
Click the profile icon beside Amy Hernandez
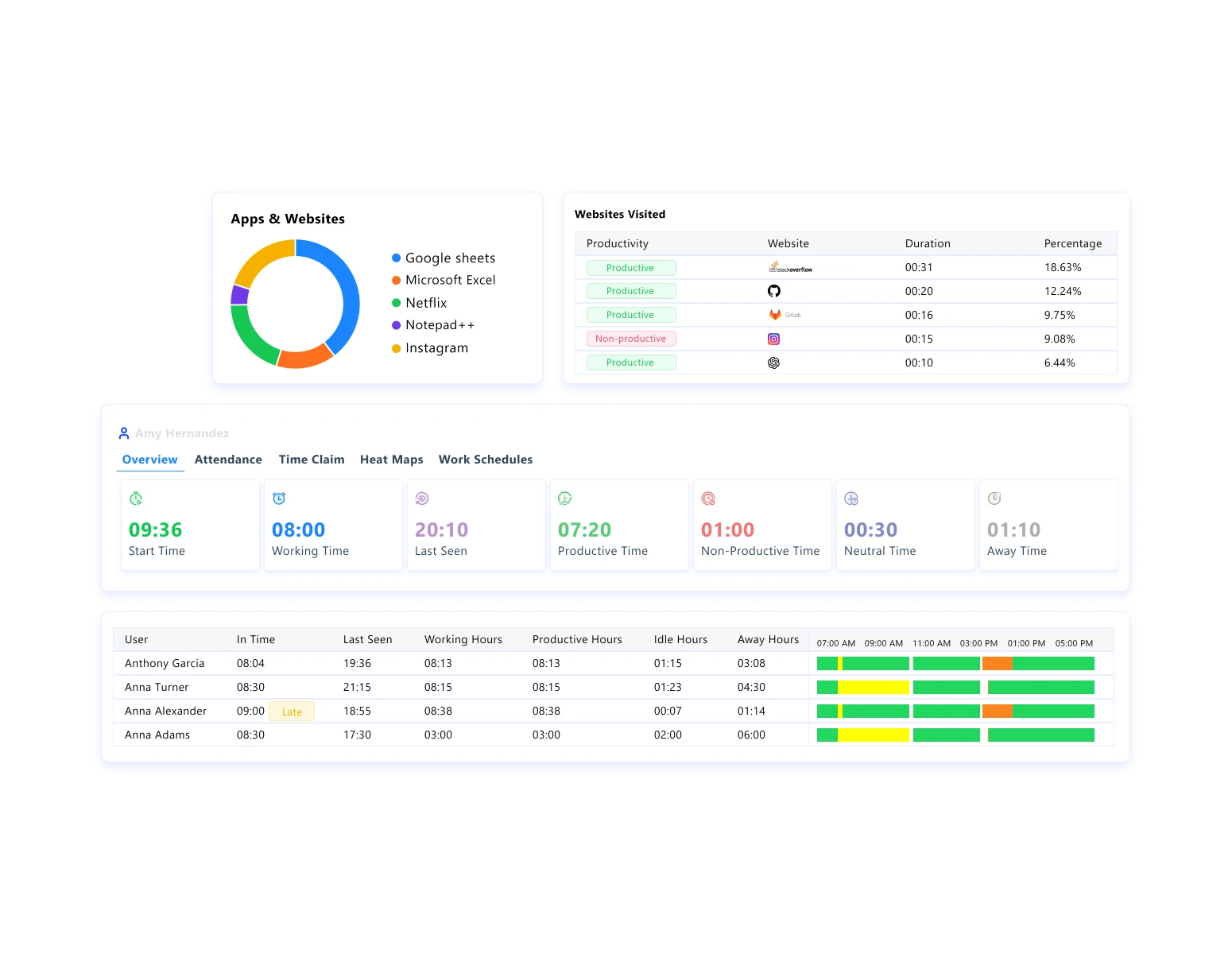coord(123,432)
